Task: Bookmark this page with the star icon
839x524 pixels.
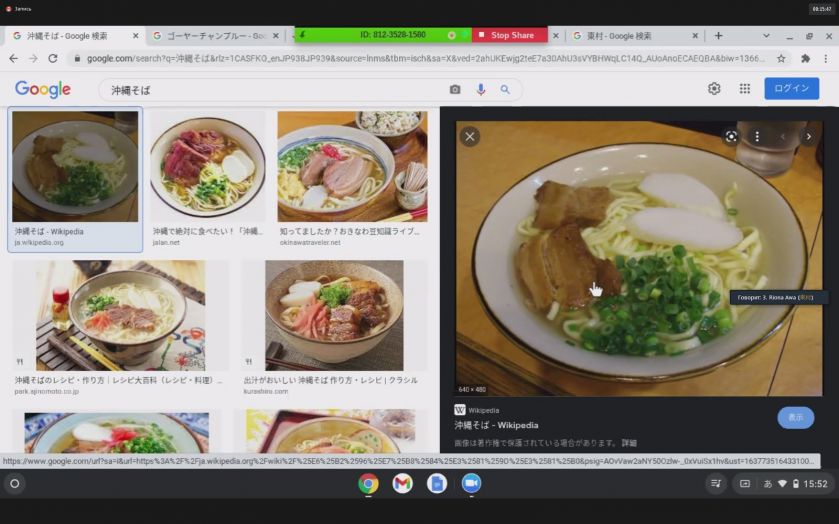Action: [781, 59]
